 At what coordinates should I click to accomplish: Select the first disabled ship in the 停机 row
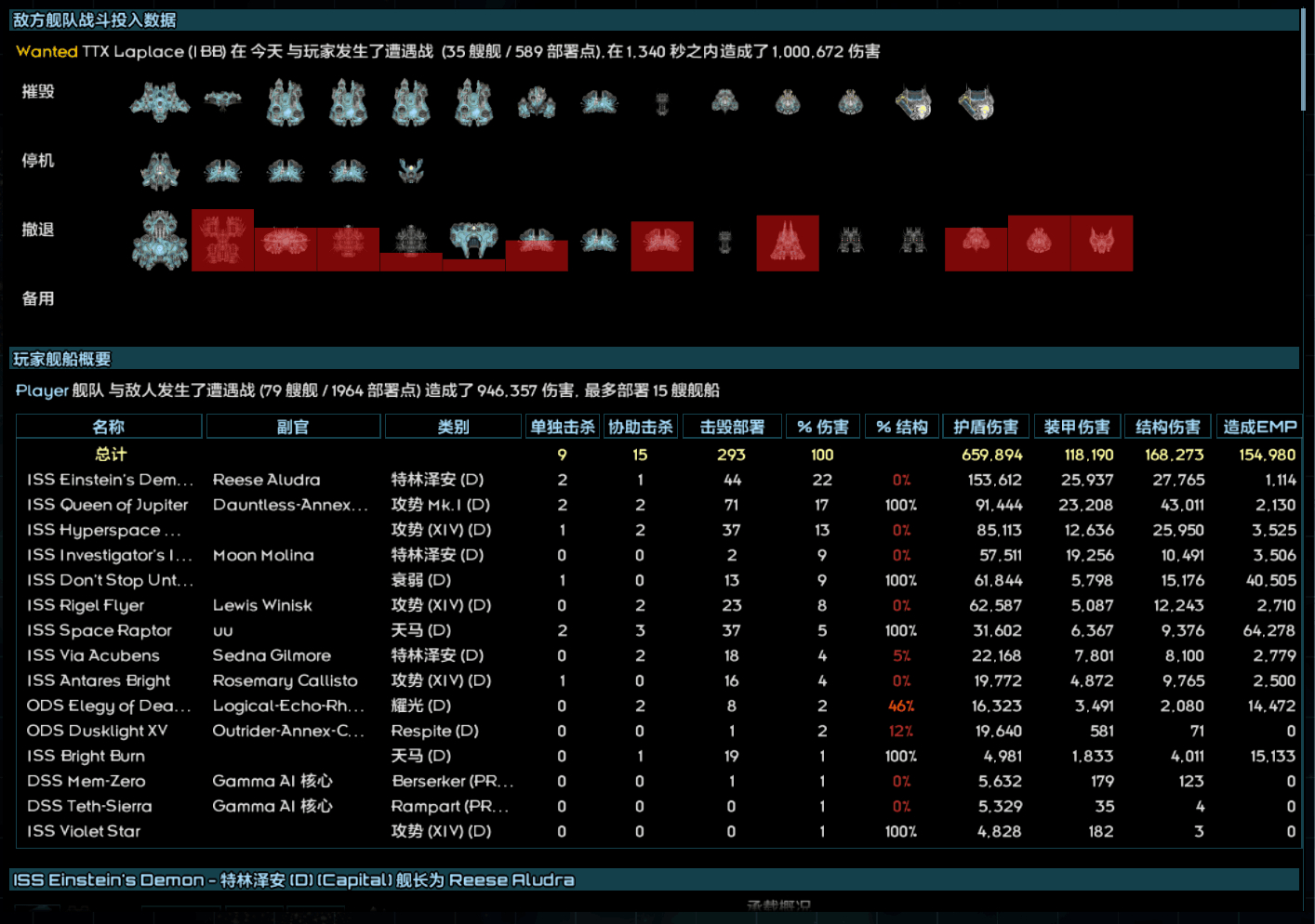tap(159, 169)
